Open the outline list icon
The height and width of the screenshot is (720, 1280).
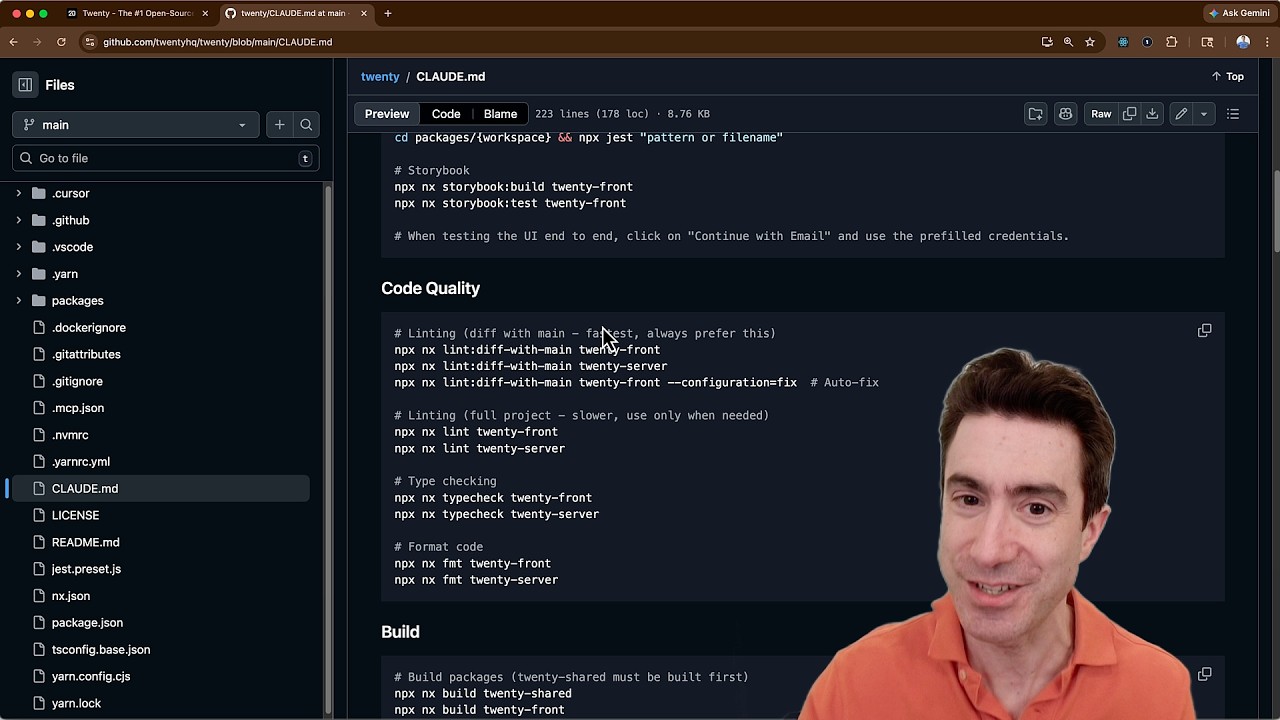click(x=1233, y=114)
